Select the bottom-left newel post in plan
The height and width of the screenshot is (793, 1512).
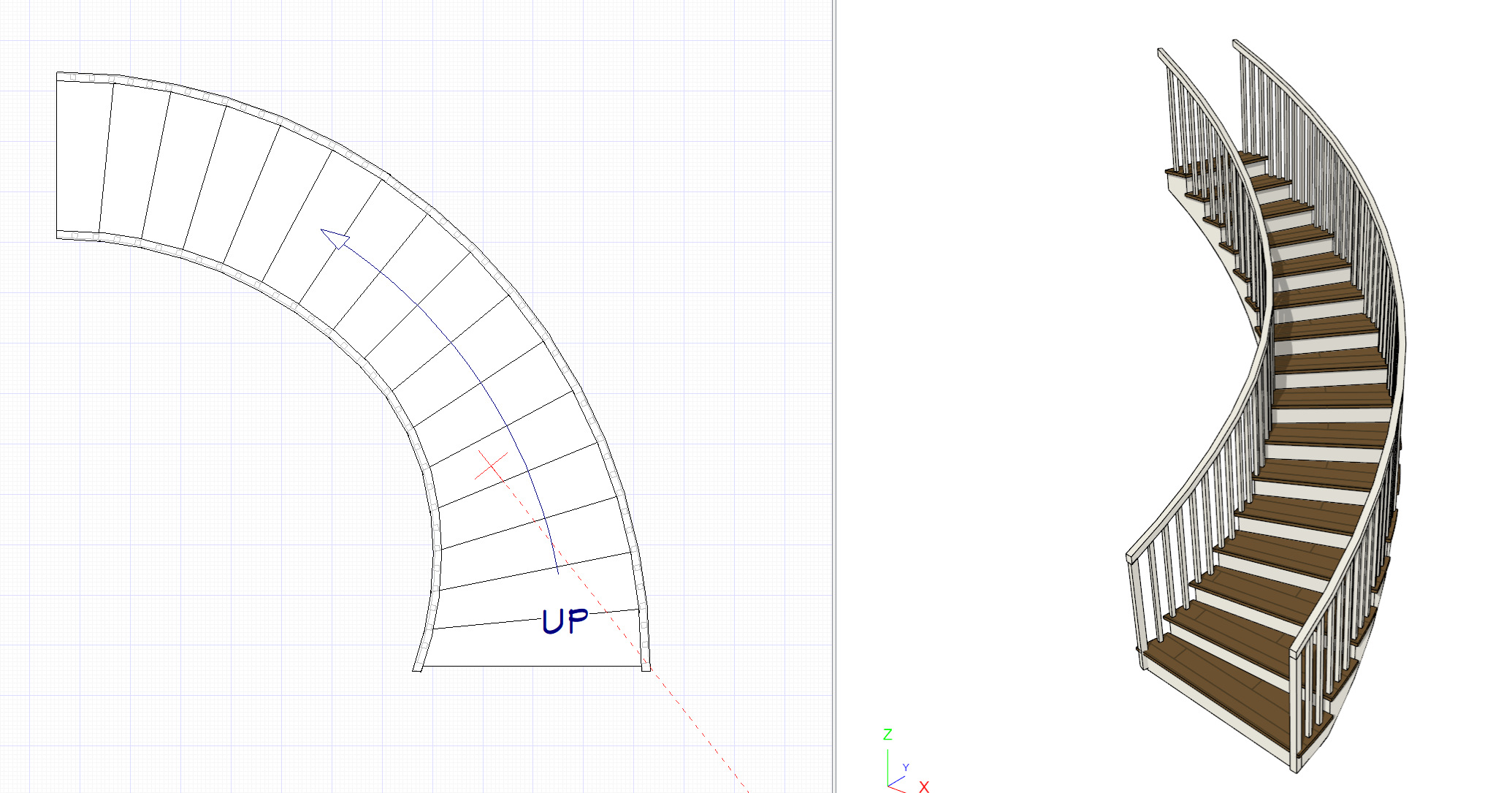(418, 667)
